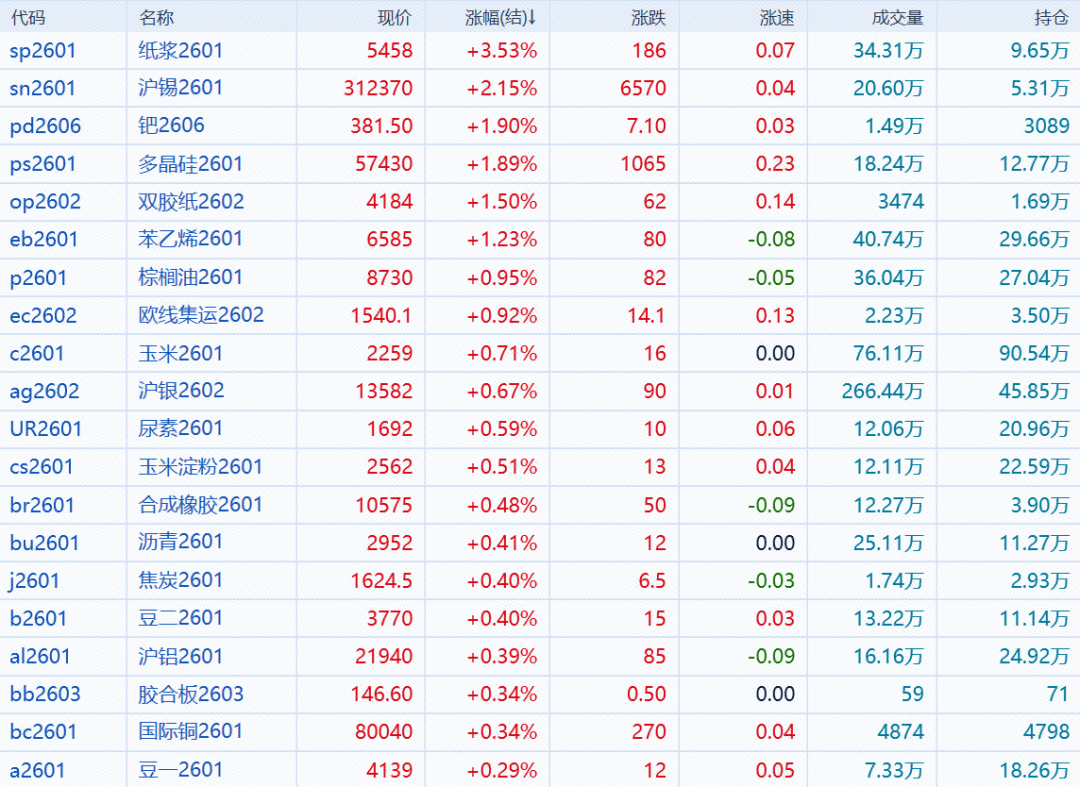The width and height of the screenshot is (1080, 787).
Task: Open contract code bb2603
Action: [45, 694]
